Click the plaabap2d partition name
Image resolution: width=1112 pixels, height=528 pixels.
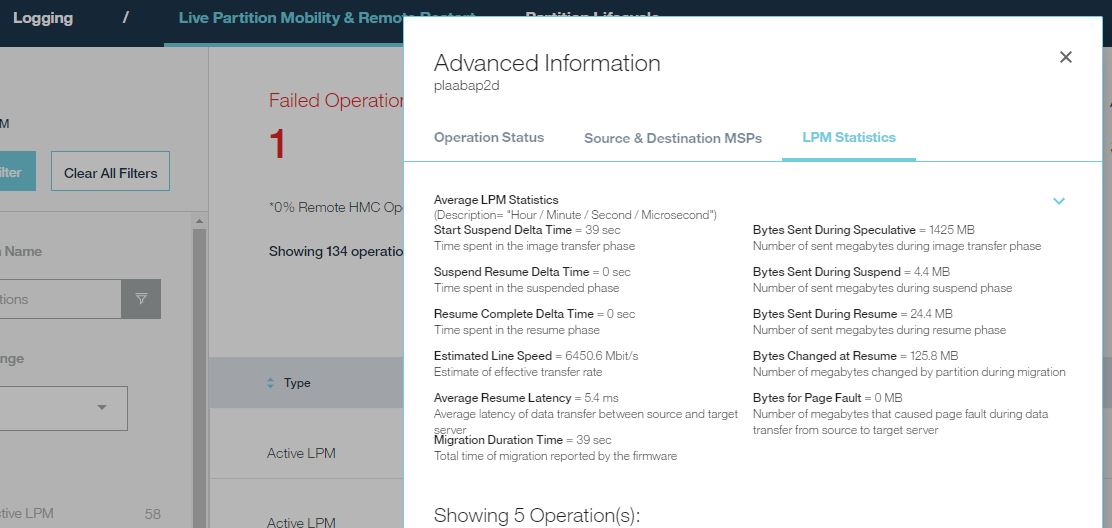coord(467,86)
